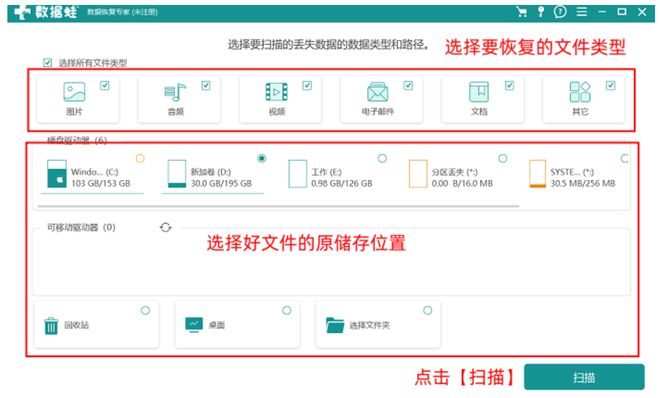660x398 pixels.
Task: Click the 0.00 B/16.0 MB capacity text
Action: coord(462,183)
